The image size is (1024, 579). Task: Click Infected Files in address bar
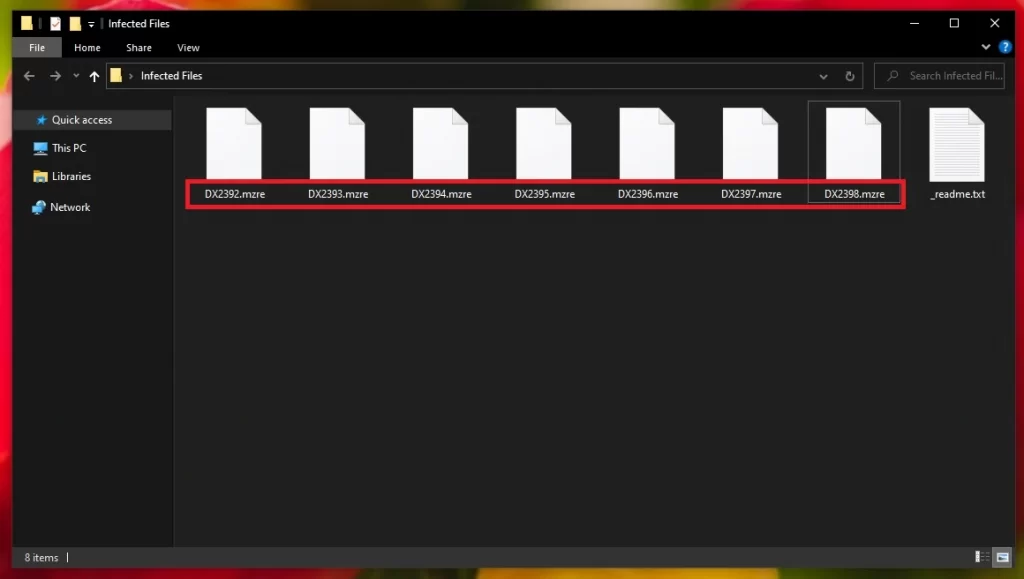171,76
